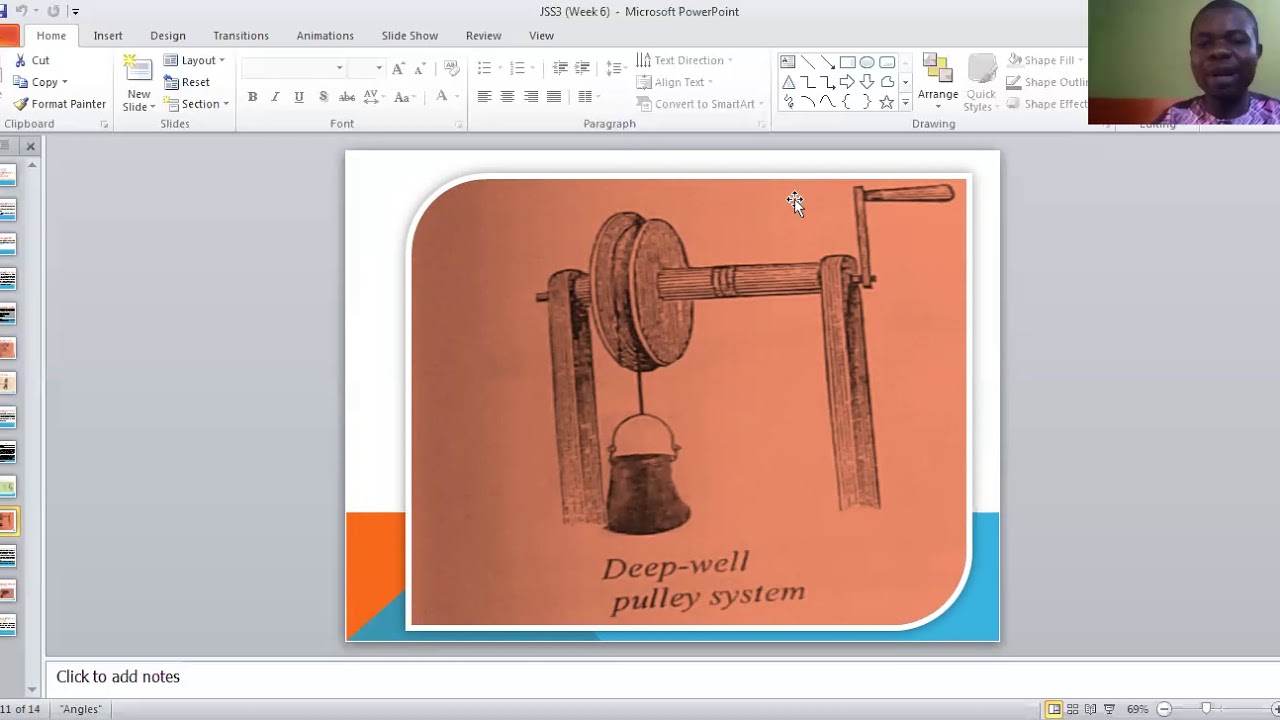Screen dimensions: 1280x720
Task: Open the Shape Fill option
Action: (1046, 60)
